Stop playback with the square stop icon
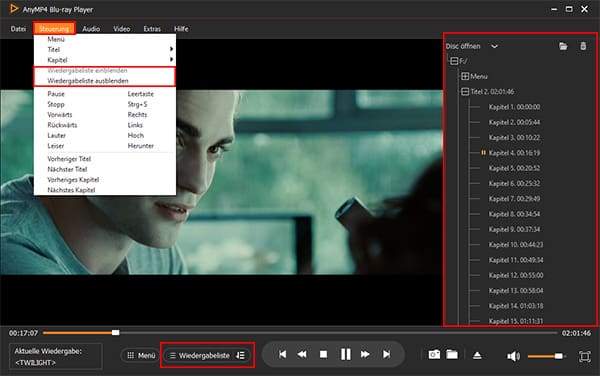This screenshot has width=600, height=376. 323,355
